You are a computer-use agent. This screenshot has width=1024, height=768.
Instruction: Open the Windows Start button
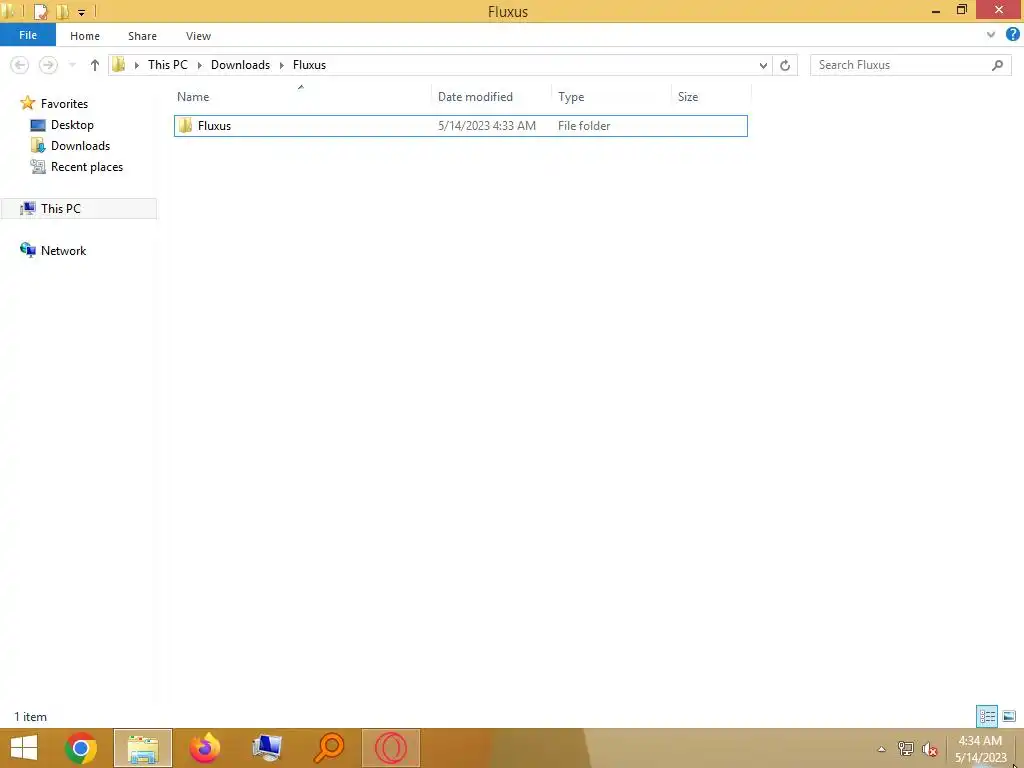(x=24, y=748)
